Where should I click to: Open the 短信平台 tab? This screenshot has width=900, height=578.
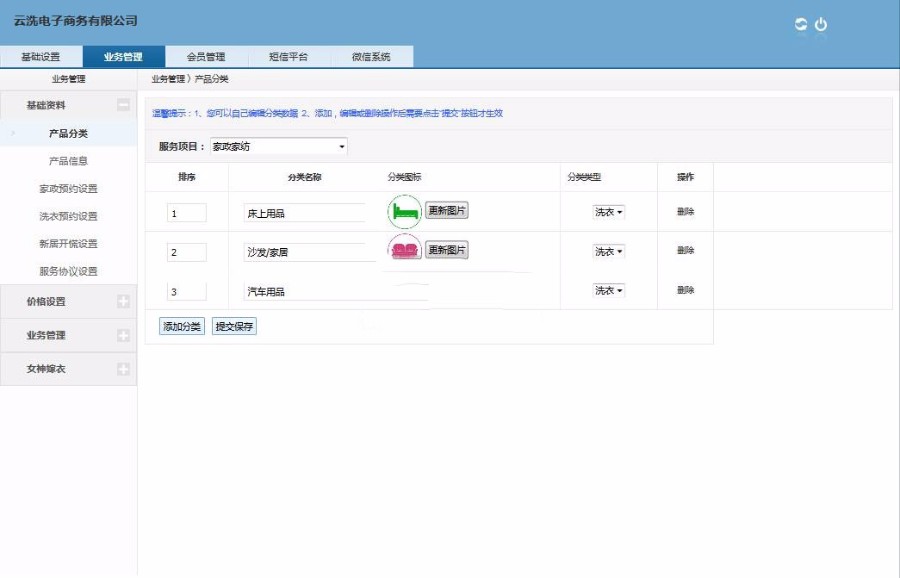[x=289, y=57]
